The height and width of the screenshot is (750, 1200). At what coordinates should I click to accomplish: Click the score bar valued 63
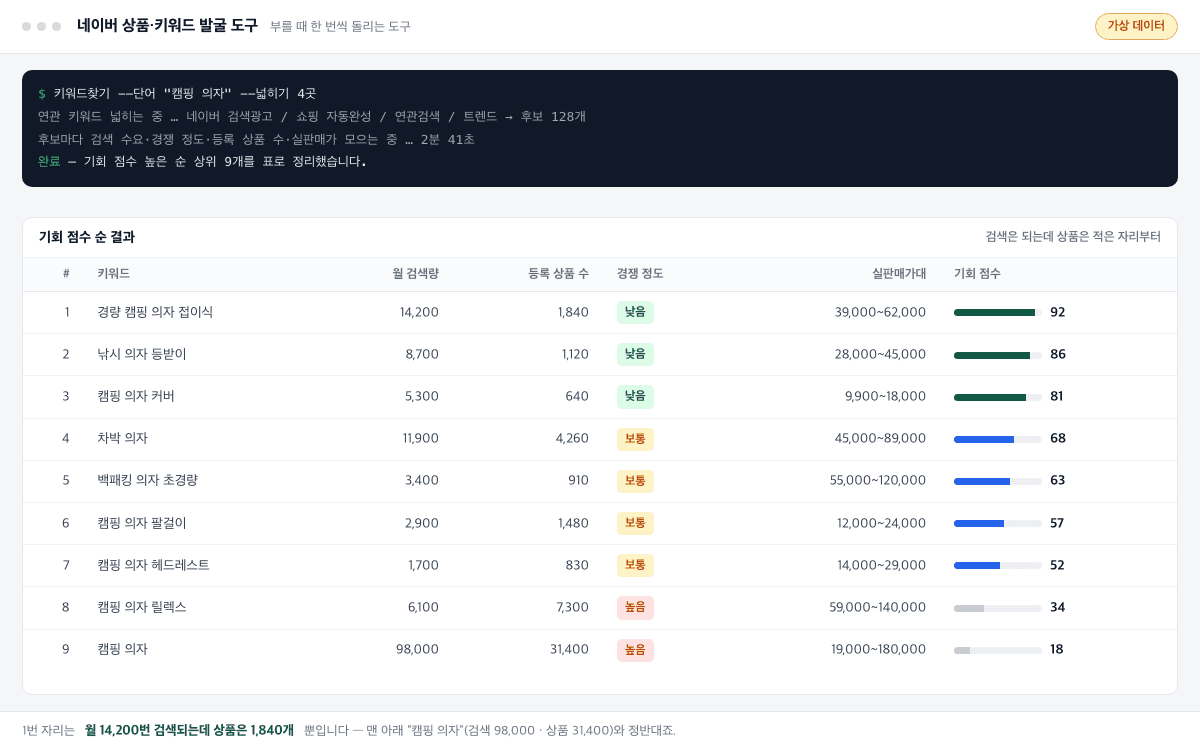(998, 481)
